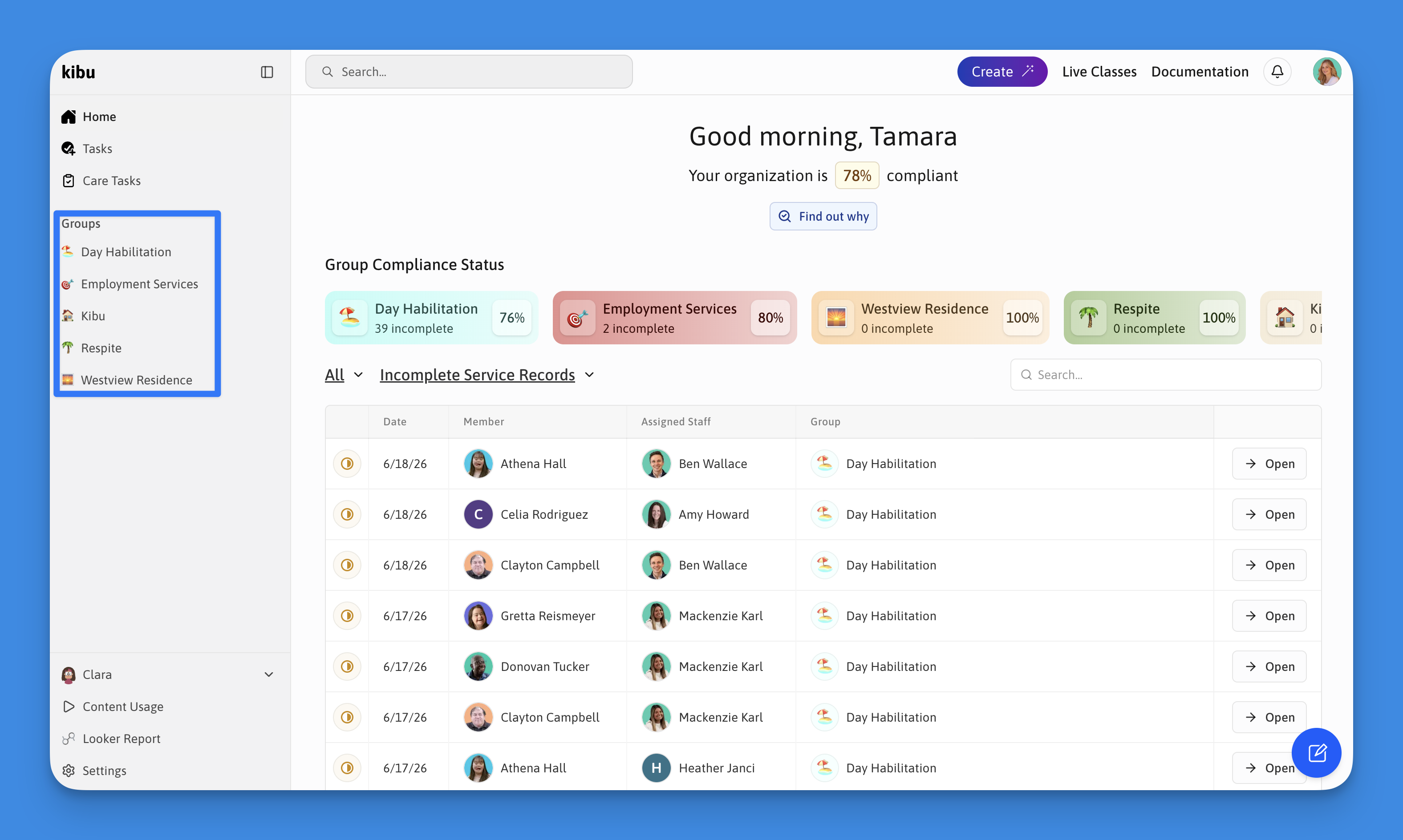Click Mackenzie Karl in Gretta Reismeyer row
The height and width of the screenshot is (840, 1403).
tap(721, 615)
